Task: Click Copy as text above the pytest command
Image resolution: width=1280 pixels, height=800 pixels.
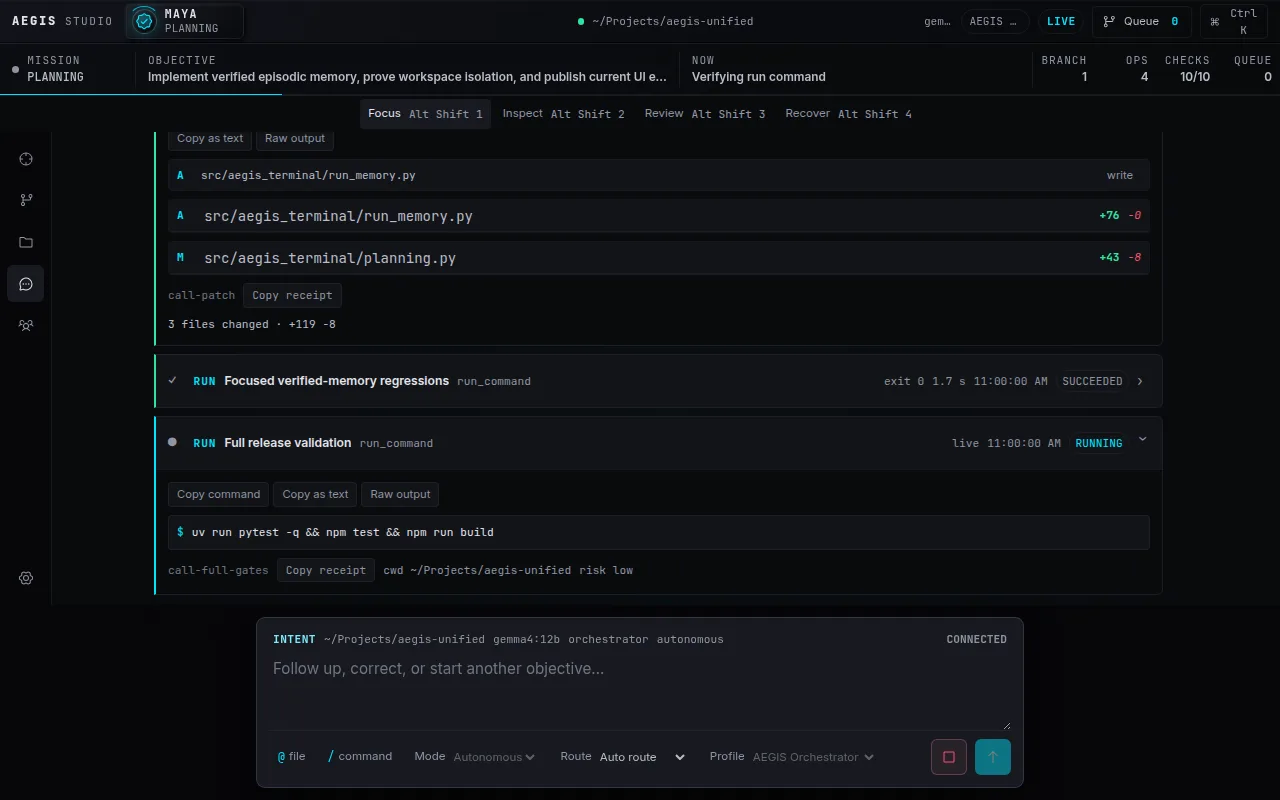Action: [316, 494]
